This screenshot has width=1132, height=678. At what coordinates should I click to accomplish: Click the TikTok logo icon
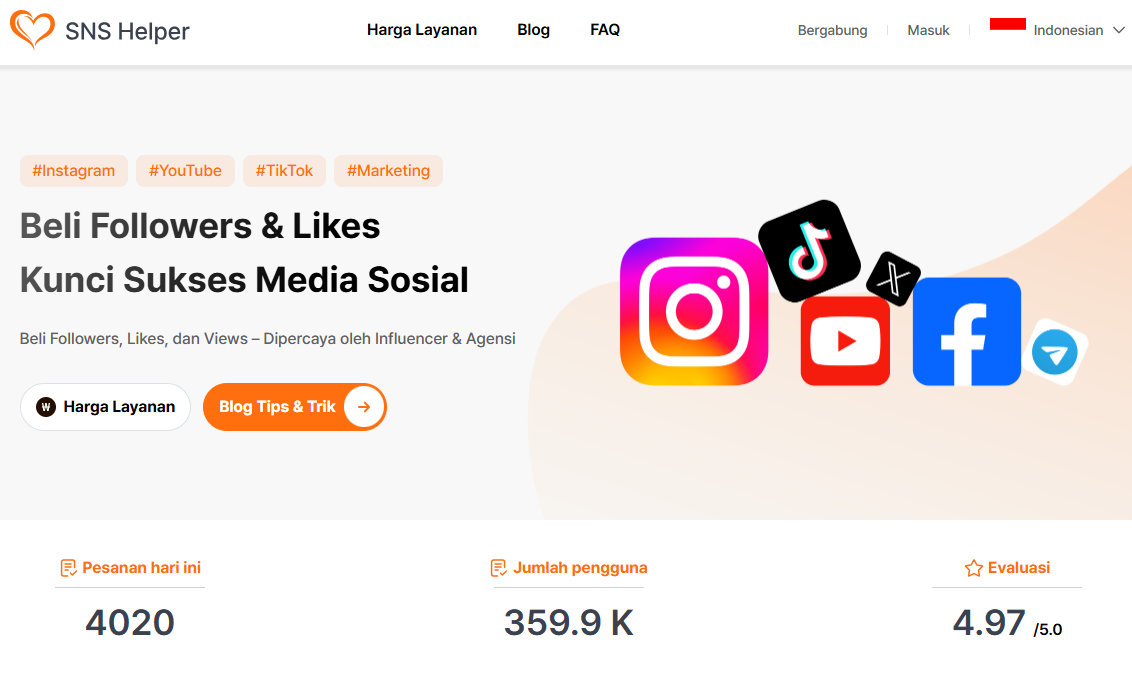pyautogui.click(x=809, y=251)
